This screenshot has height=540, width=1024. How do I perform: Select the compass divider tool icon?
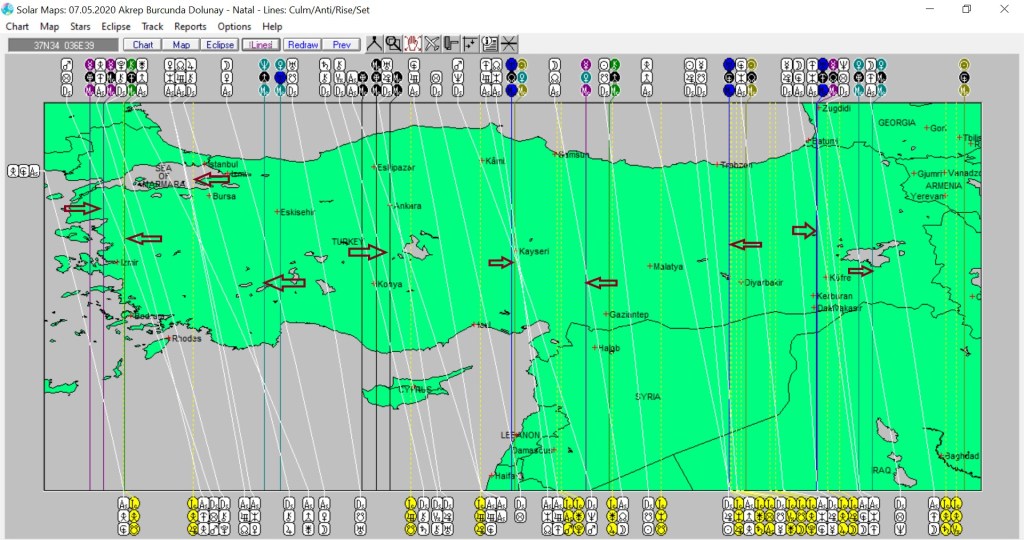(374, 44)
